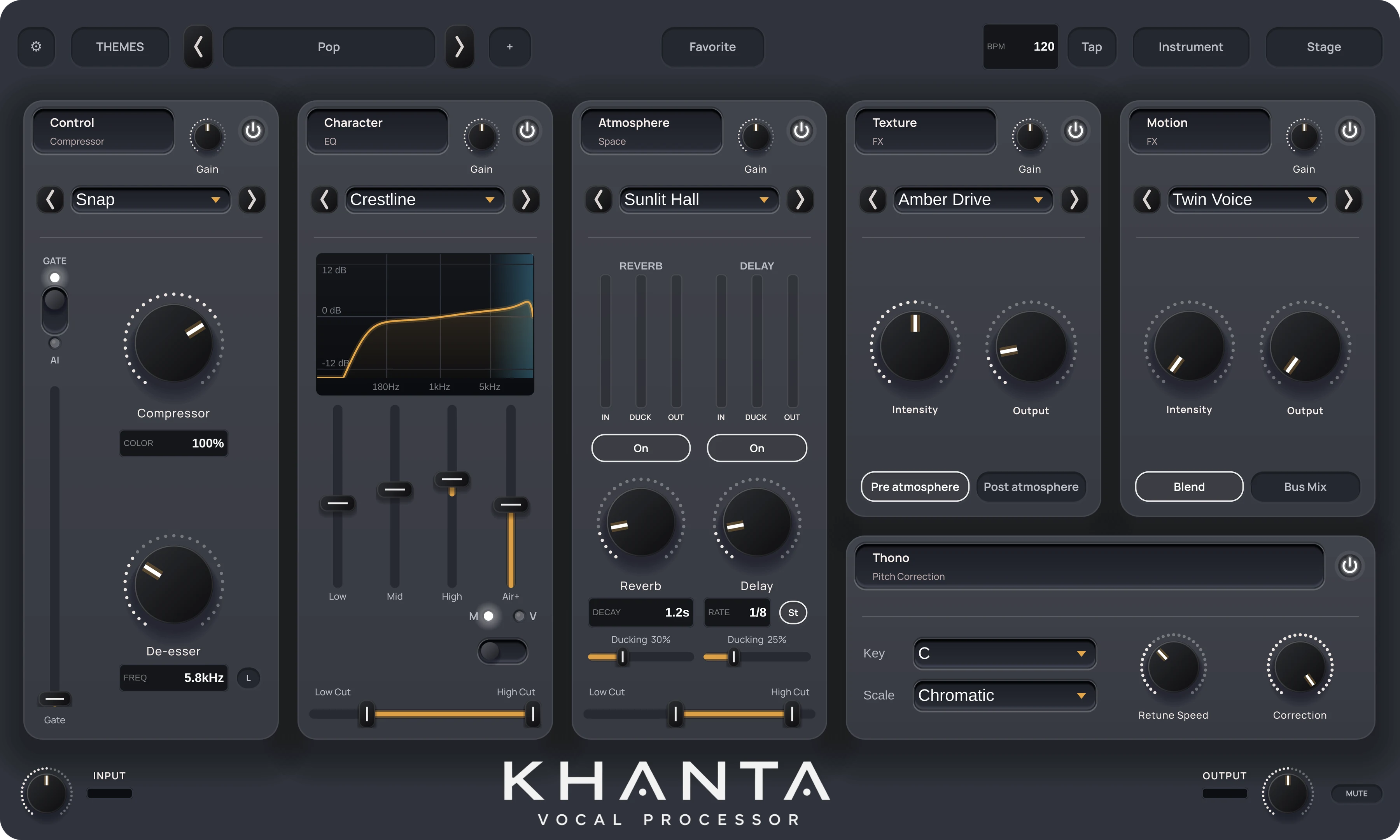Toggle the delay St stereo button
The image size is (1400, 840).
click(793, 612)
